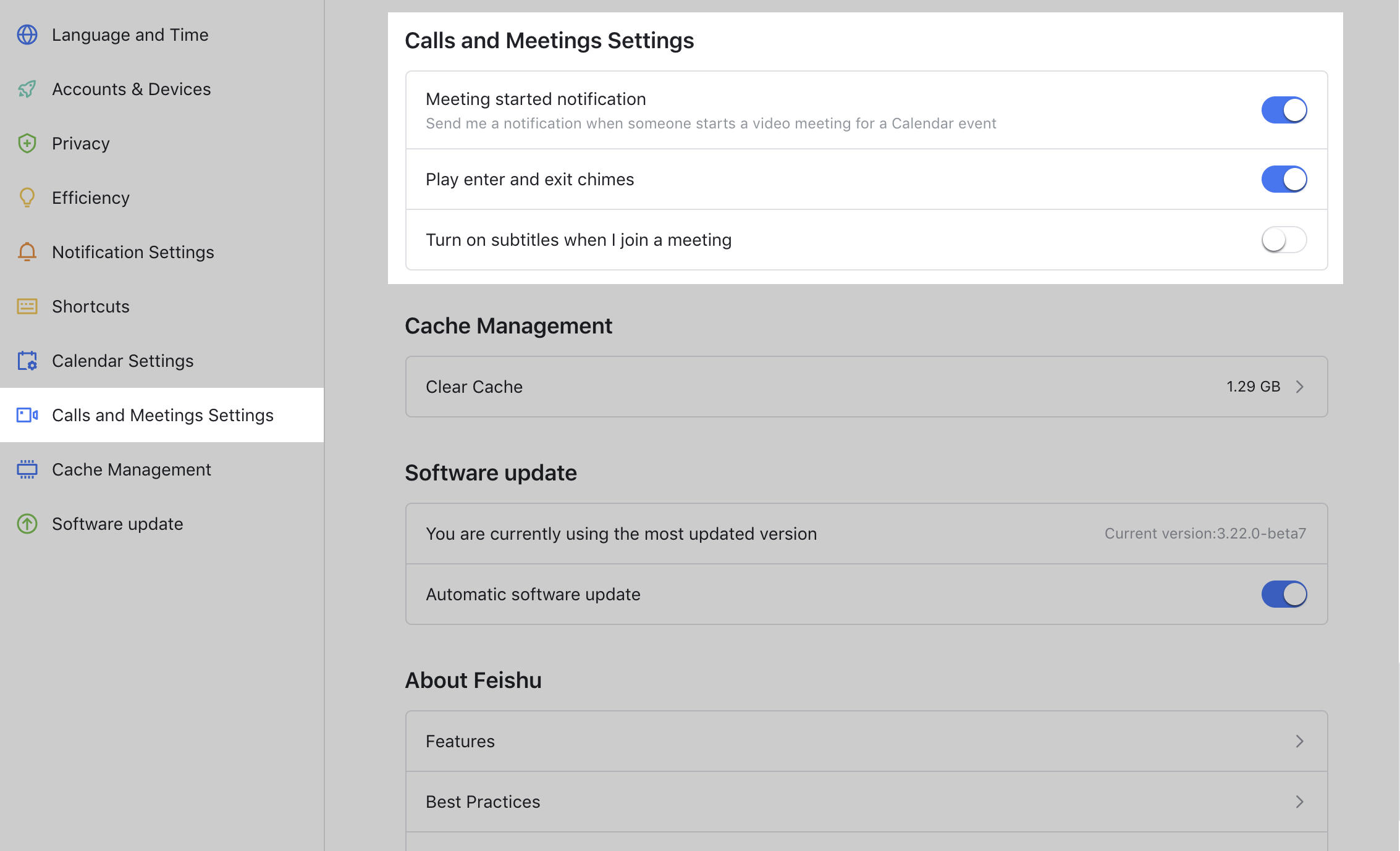Click the Calendar event notification description
Screen dimensions: 1400x851
(x=711, y=124)
